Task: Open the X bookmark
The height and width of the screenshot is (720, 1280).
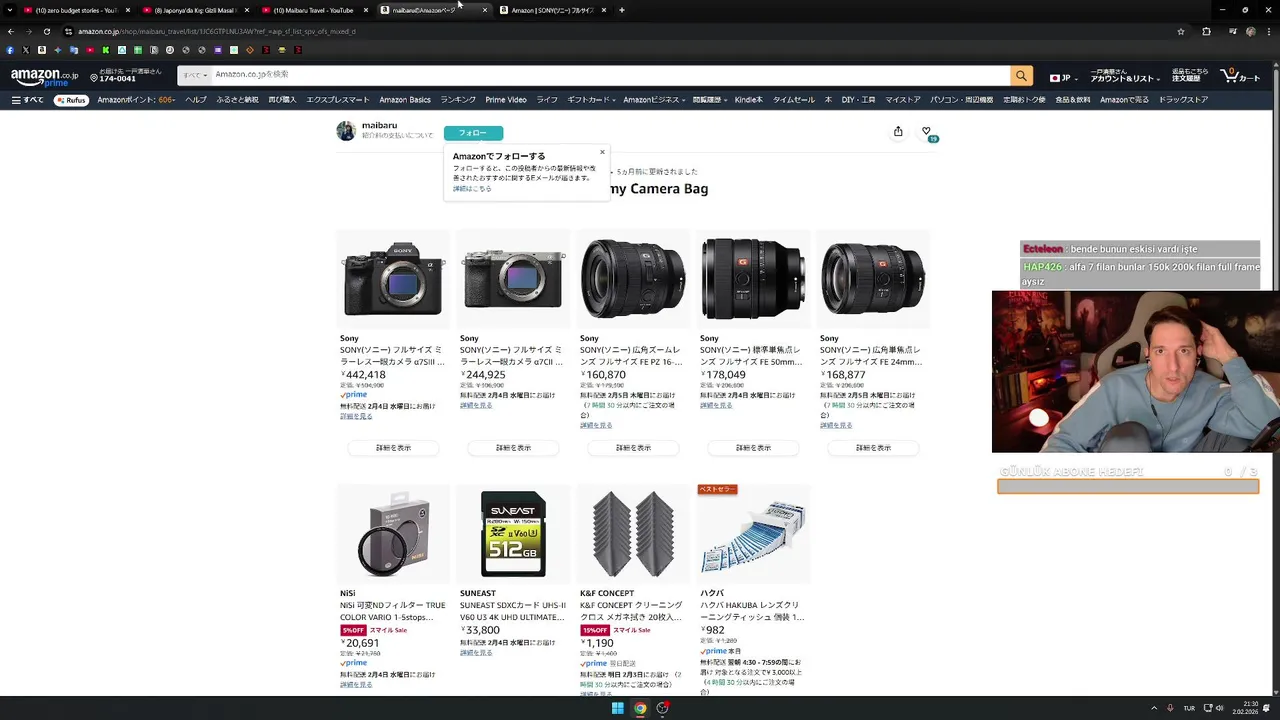Action: (26, 50)
